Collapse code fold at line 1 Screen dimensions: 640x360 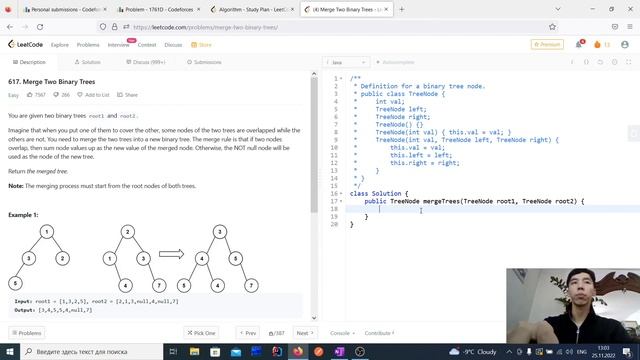341,78
